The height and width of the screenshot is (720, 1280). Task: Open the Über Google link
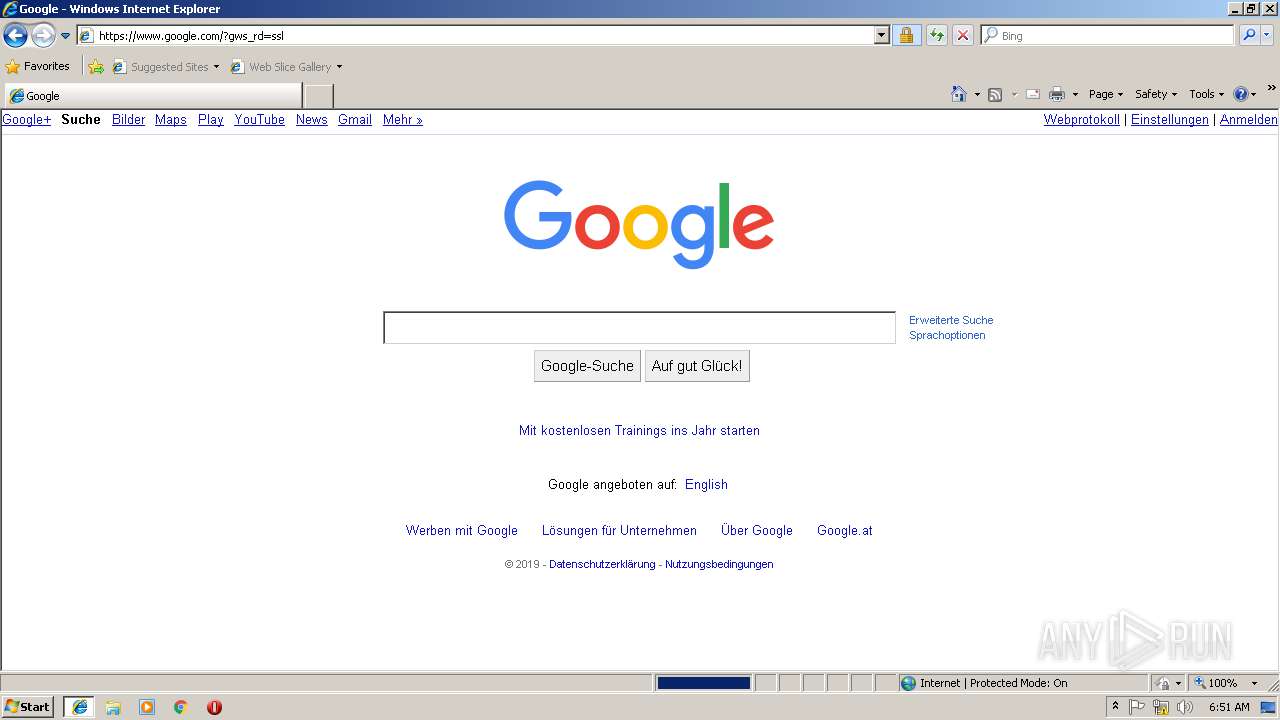pos(757,531)
